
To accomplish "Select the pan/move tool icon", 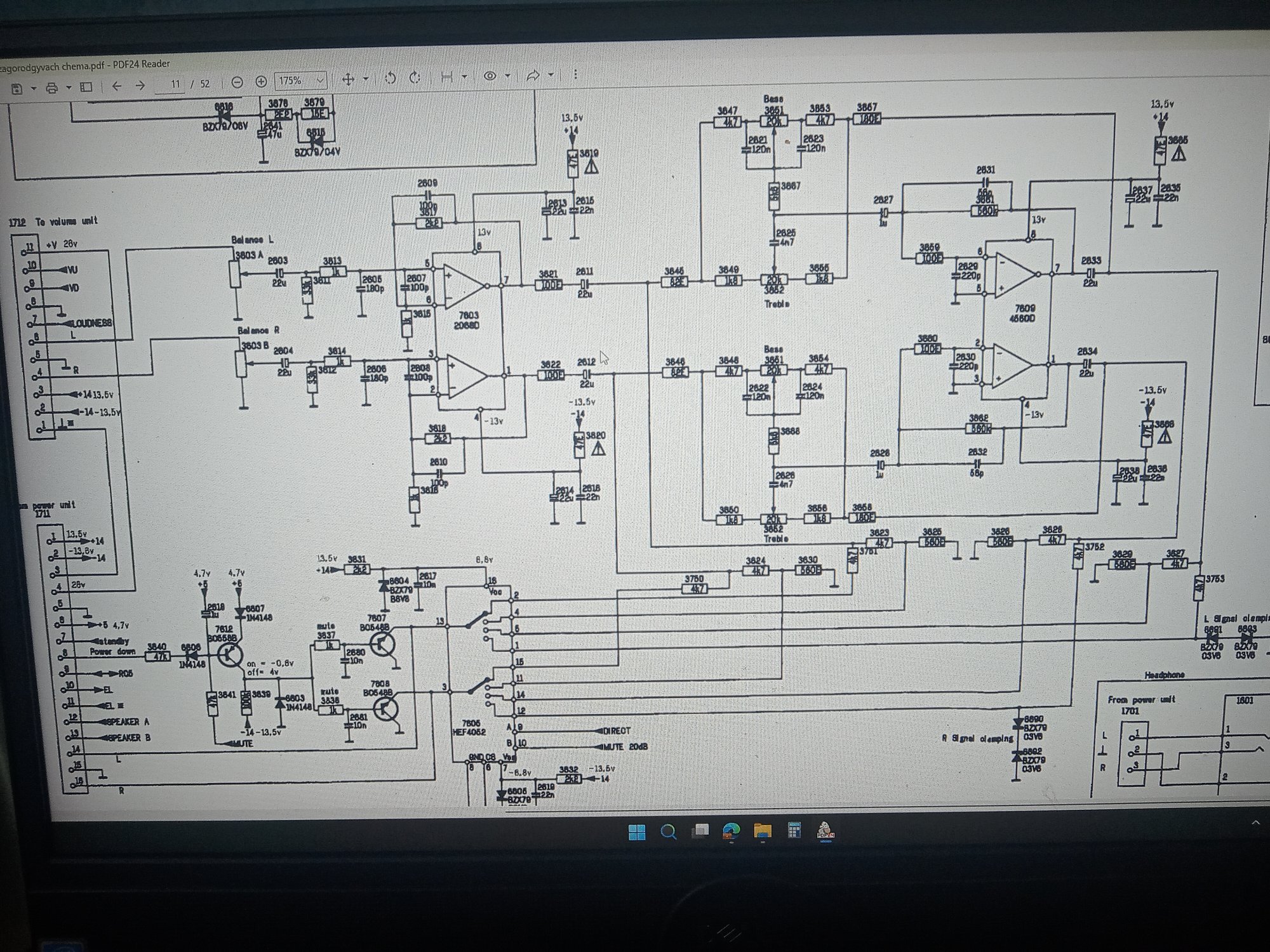I will (347, 79).
